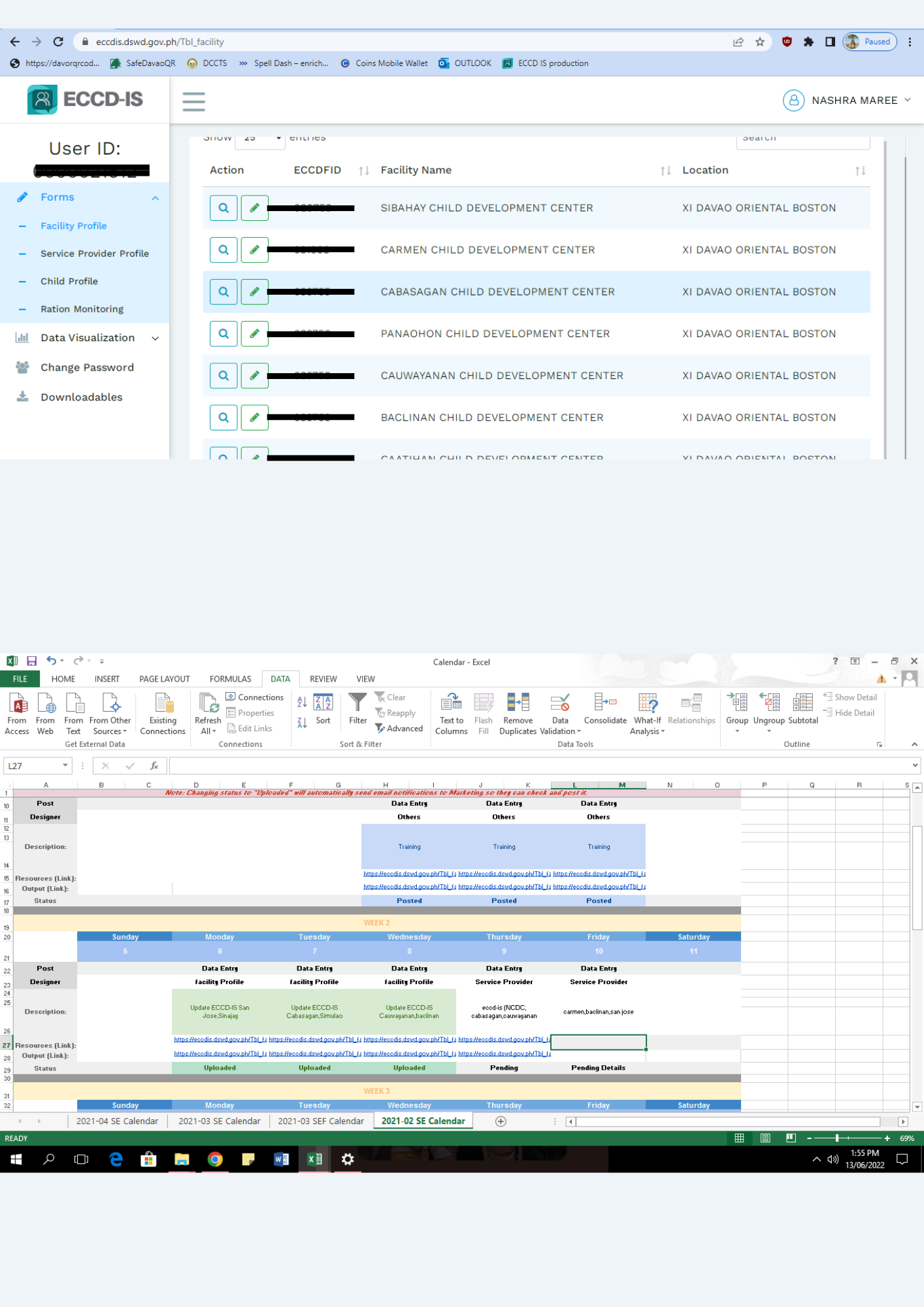Sort A to Z ascending in Excel
This screenshot has height=1307, width=924.
(x=302, y=702)
